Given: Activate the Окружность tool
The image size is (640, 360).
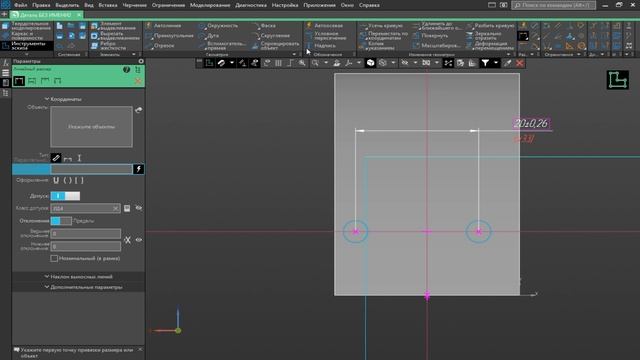Looking at the screenshot, I should pyautogui.click(x=218, y=25).
